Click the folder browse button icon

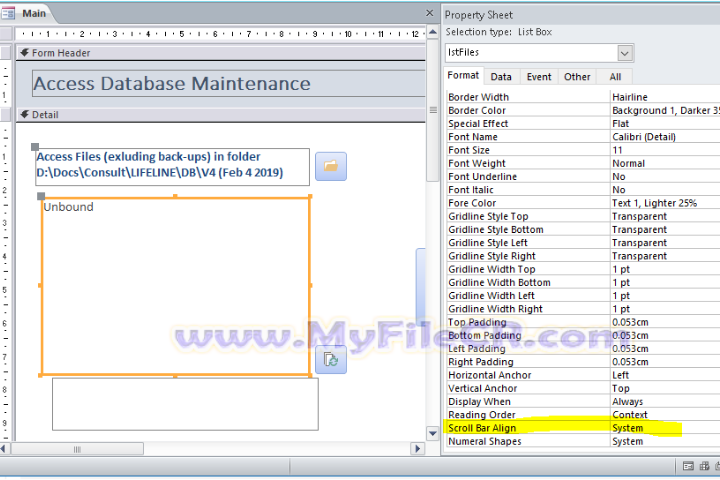point(331,166)
